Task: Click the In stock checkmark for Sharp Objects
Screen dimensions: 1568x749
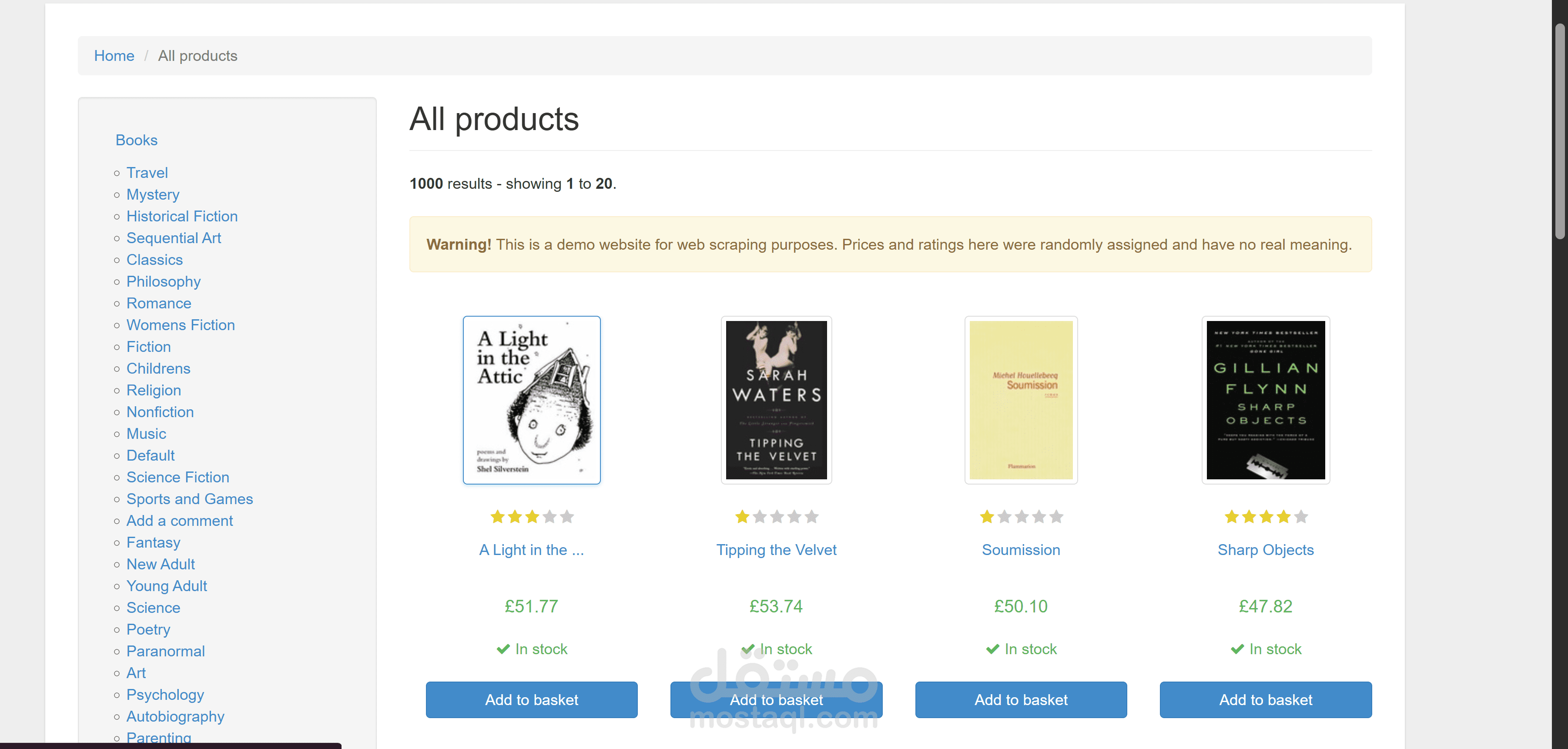Action: coord(1237,649)
